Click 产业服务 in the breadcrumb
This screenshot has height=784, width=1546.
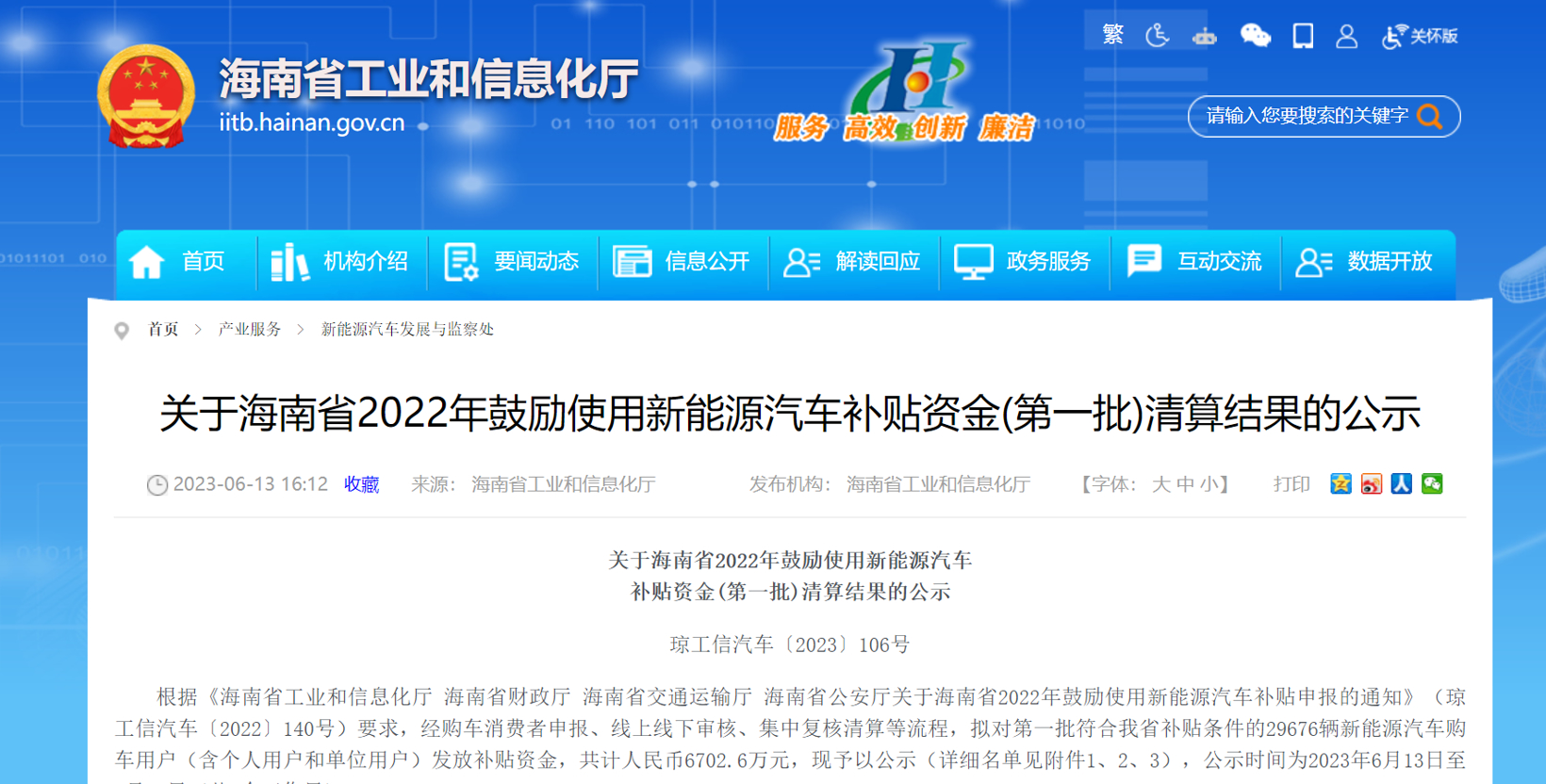tap(250, 329)
